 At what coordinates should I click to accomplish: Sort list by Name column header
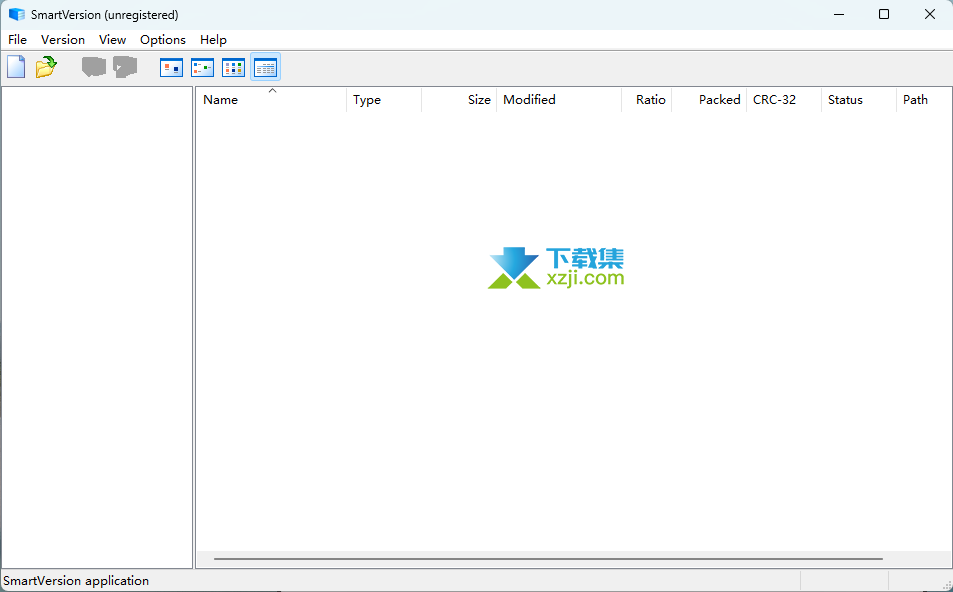click(272, 100)
